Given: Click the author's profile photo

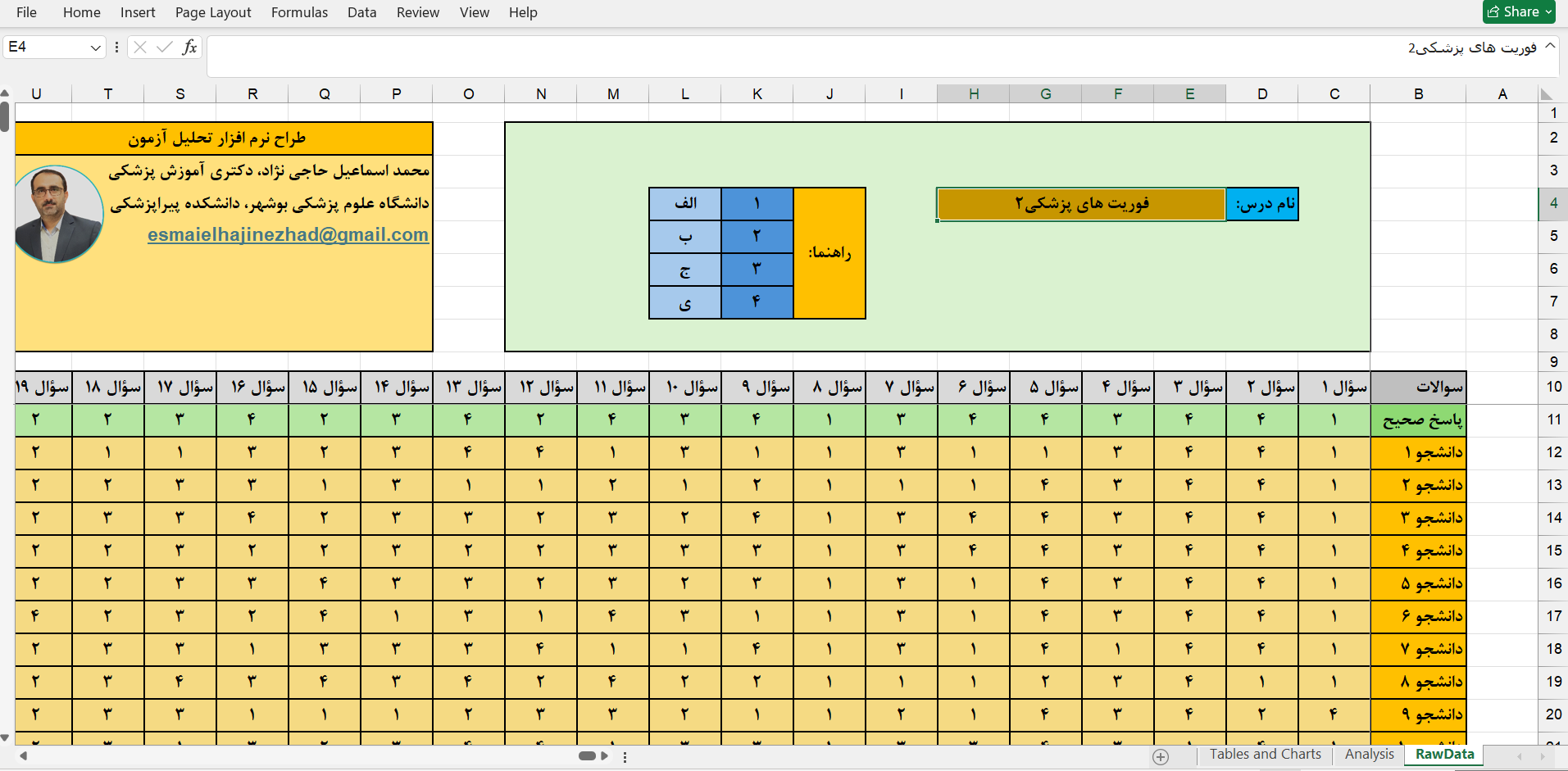Looking at the screenshot, I should 58,214.
